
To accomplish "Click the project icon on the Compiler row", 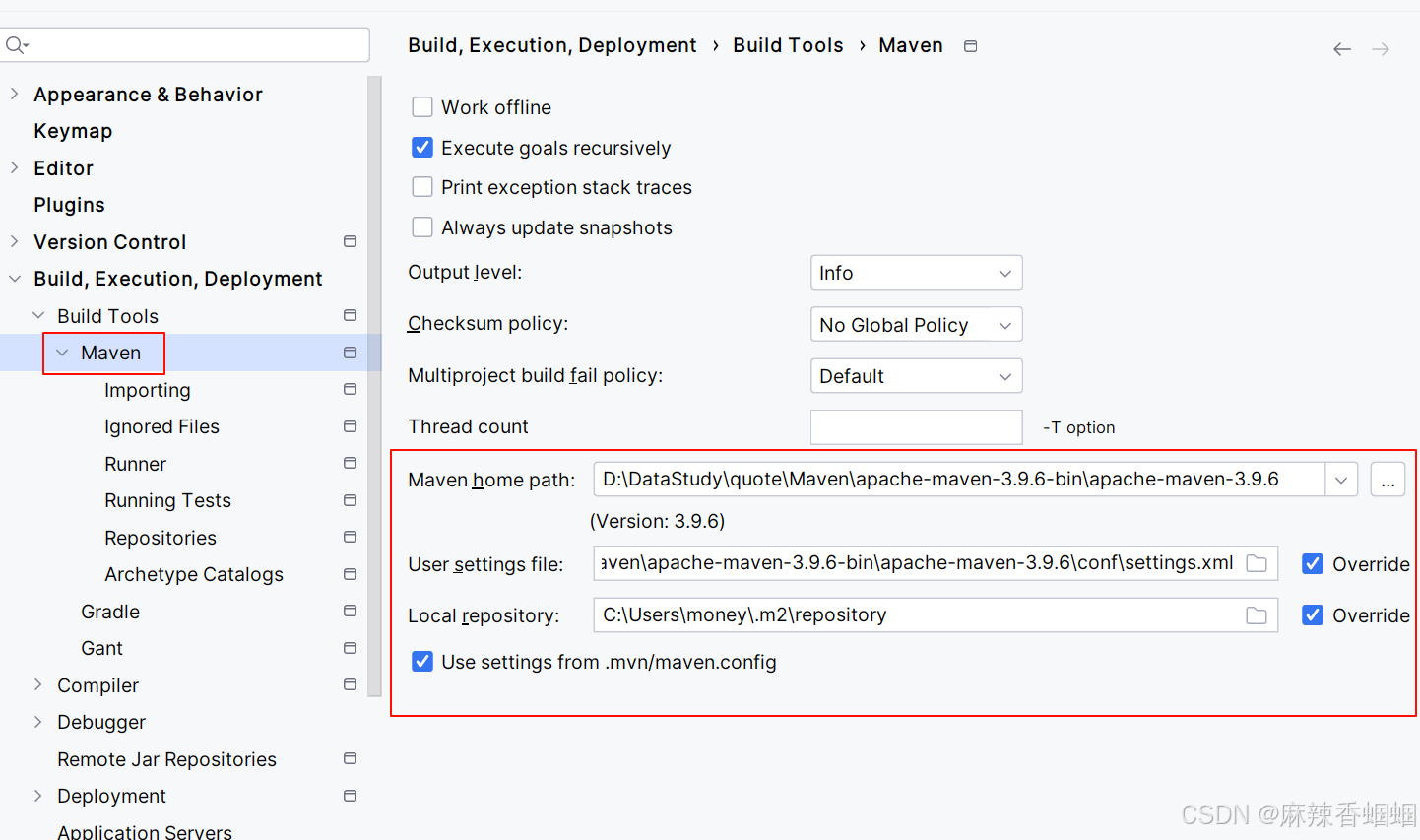I will click(x=350, y=684).
